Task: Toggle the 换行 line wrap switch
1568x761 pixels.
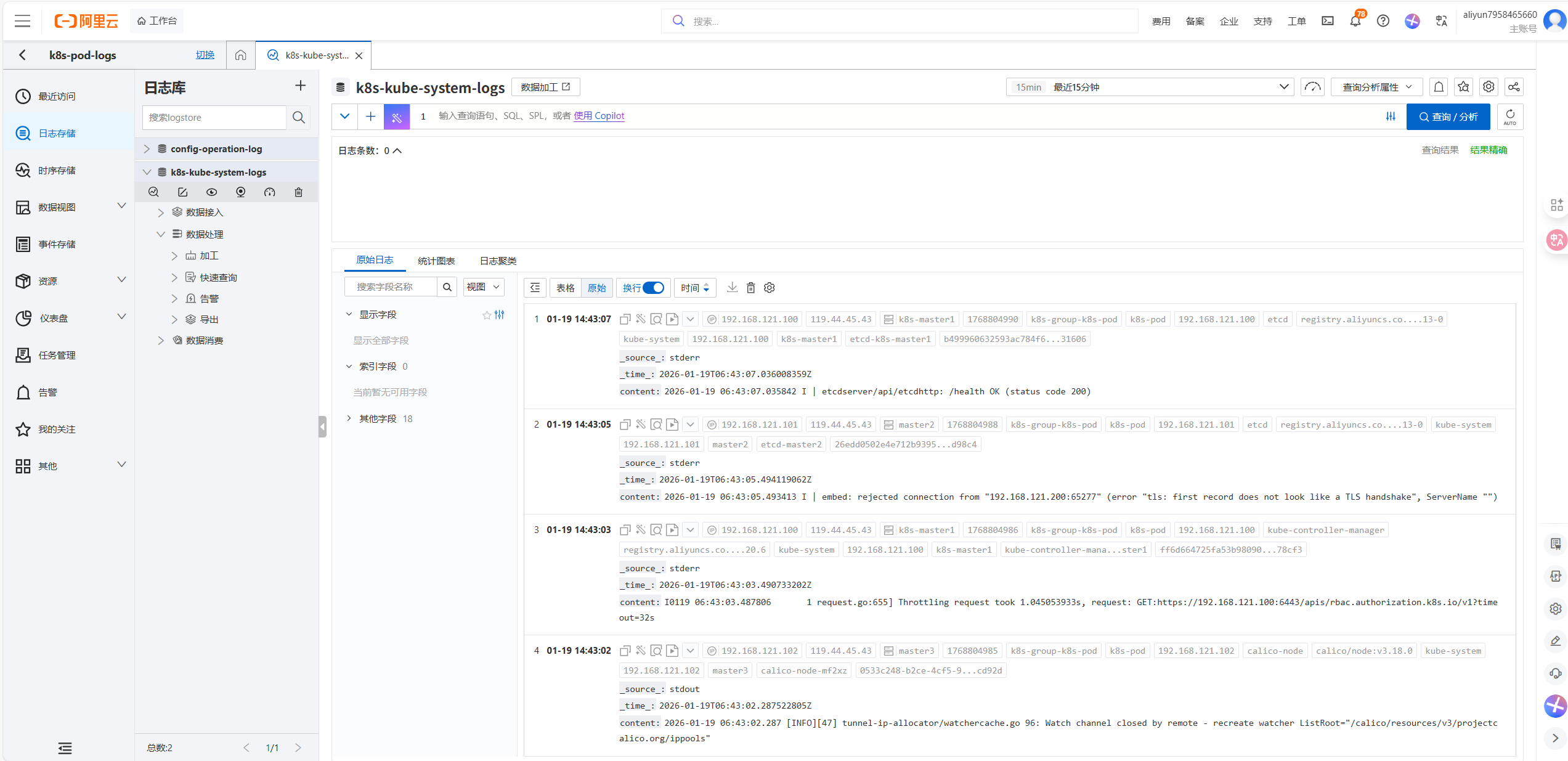Action: [653, 288]
